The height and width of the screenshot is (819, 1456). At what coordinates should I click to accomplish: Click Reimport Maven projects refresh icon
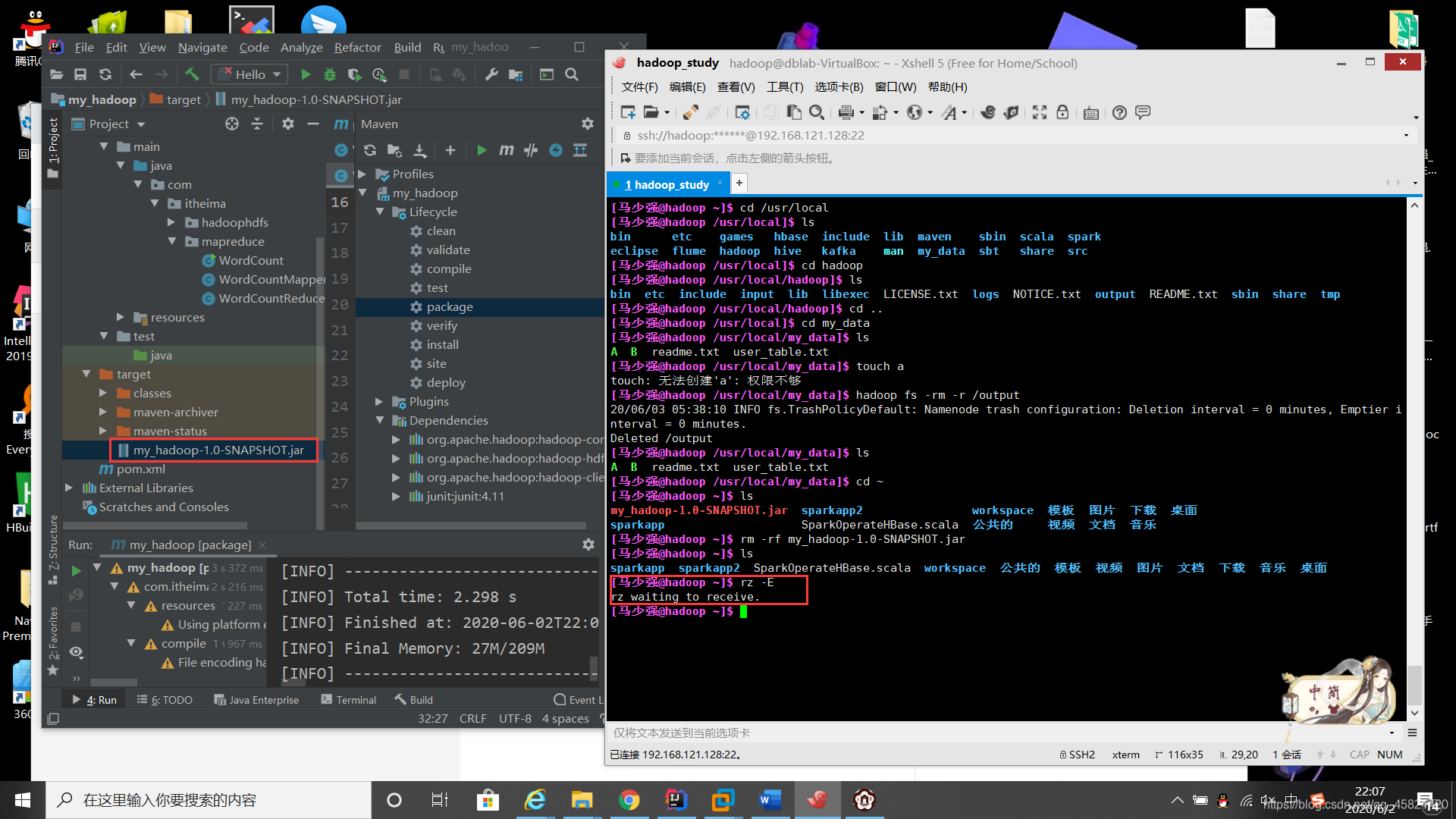(370, 150)
